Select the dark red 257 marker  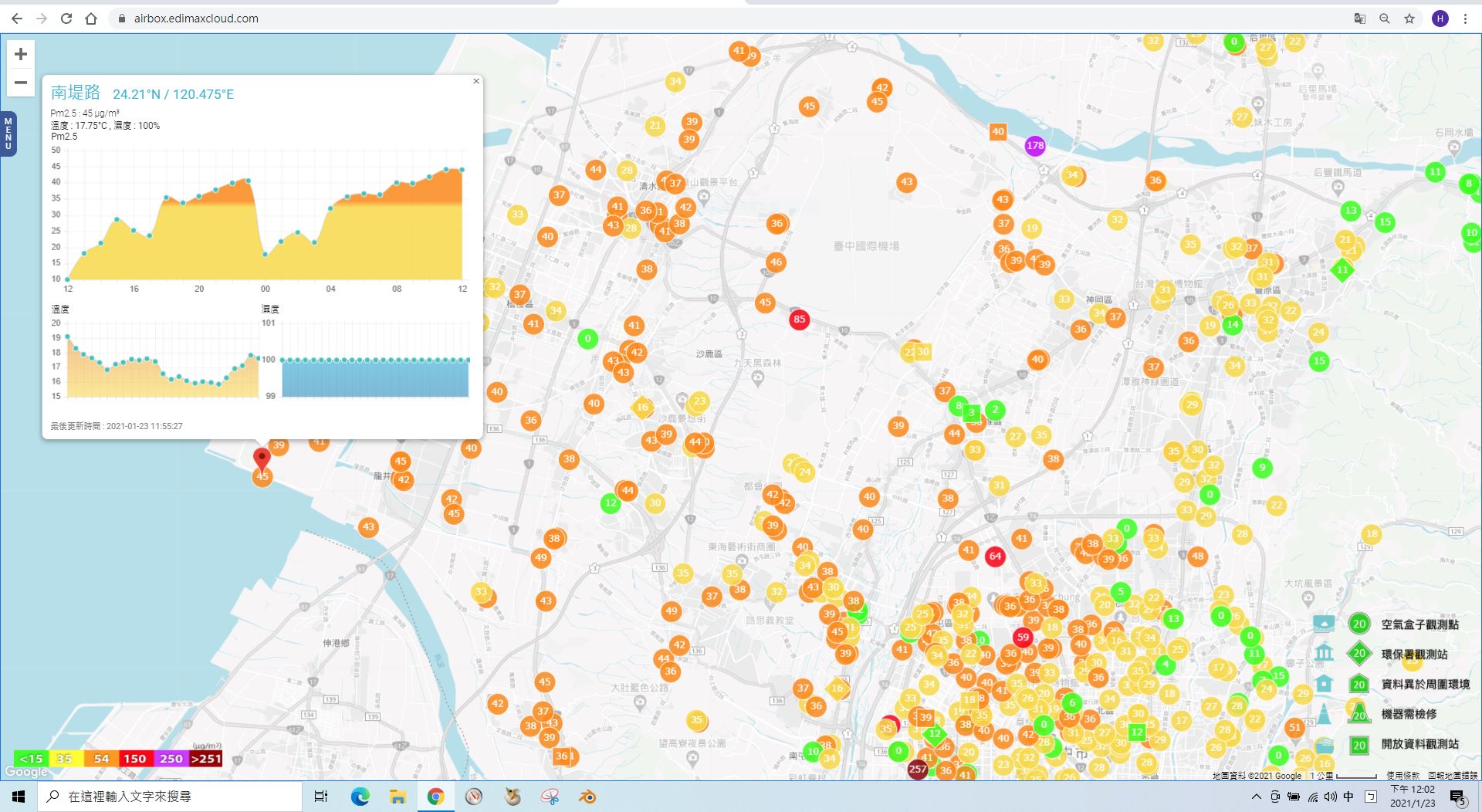(917, 769)
